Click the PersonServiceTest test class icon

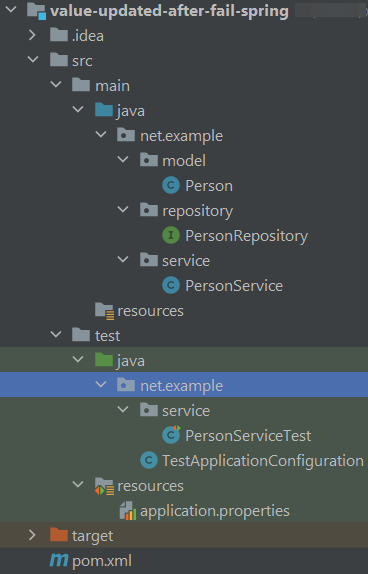tap(171, 435)
